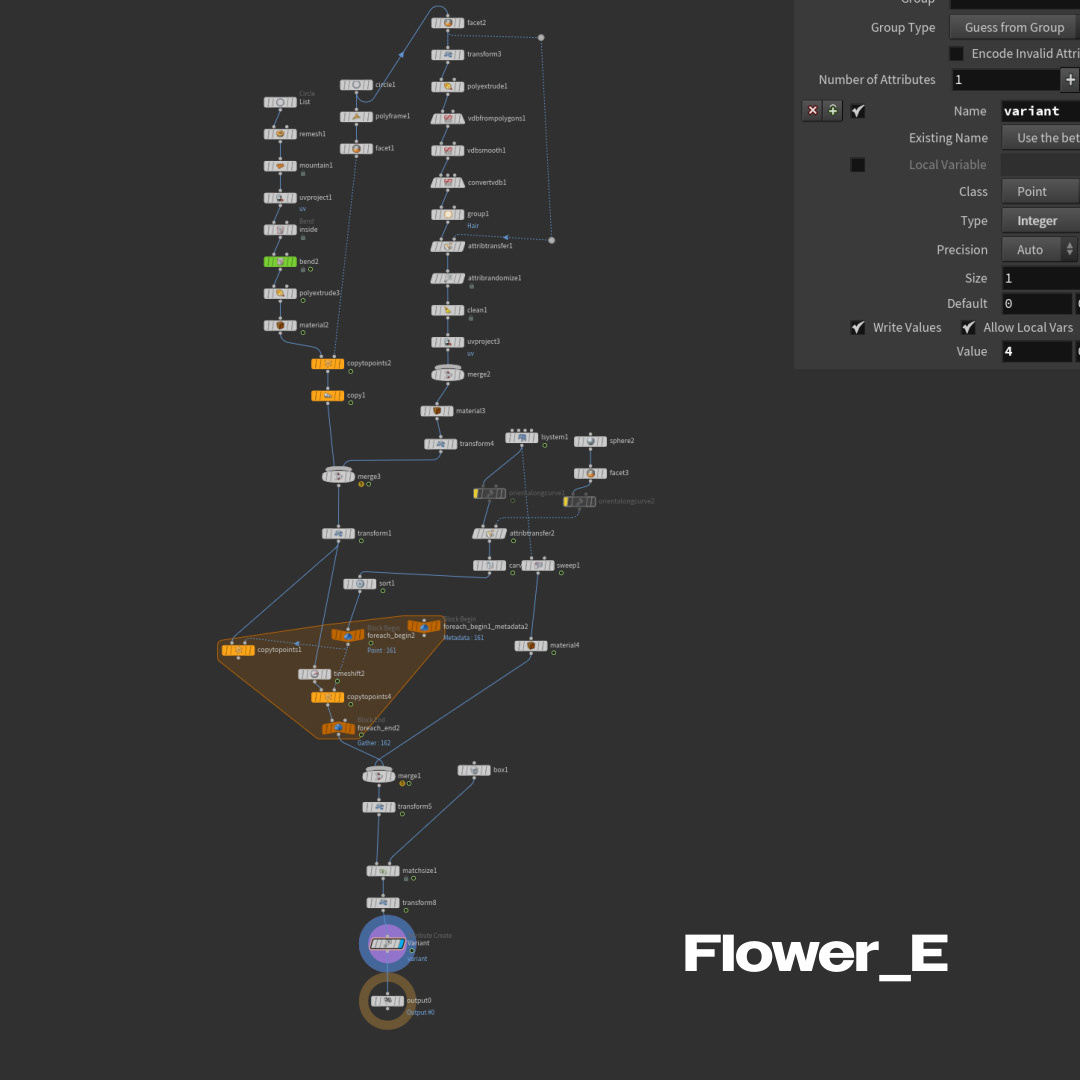Screen dimensions: 1080x1080
Task: Select the copytopoints2 node
Action: [328, 364]
